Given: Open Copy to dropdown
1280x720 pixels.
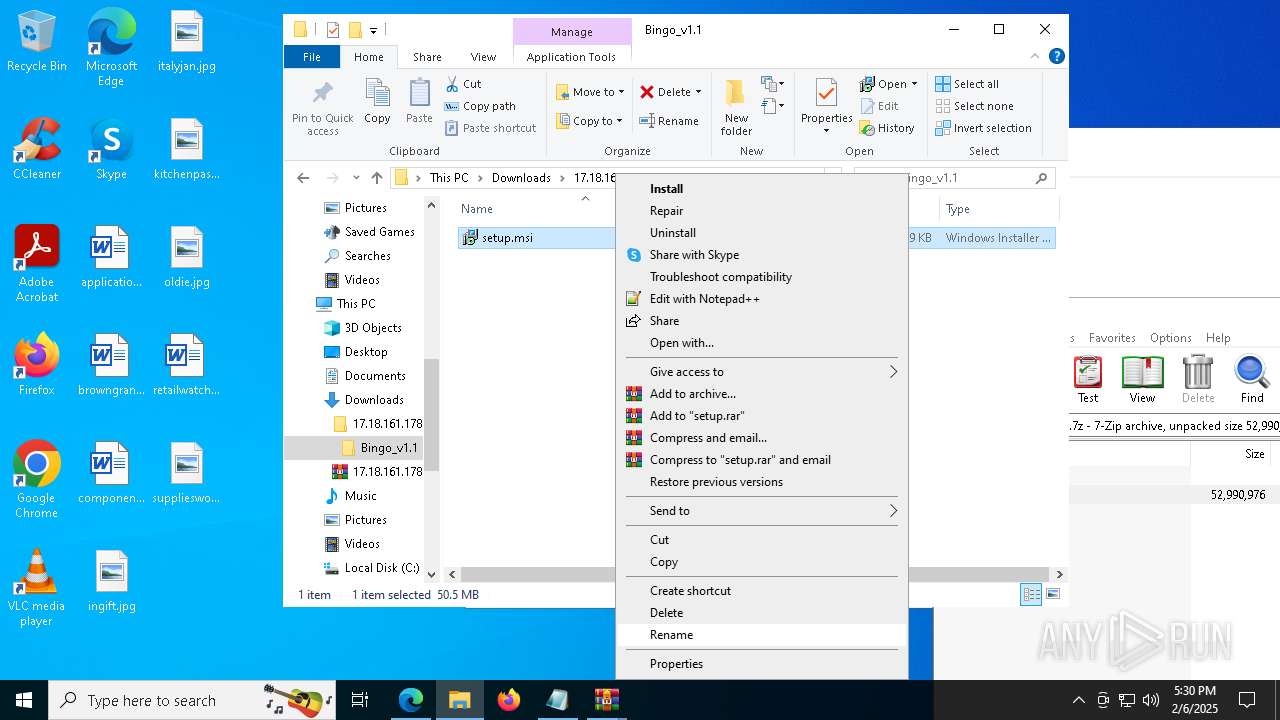Looking at the screenshot, I should 590,121.
